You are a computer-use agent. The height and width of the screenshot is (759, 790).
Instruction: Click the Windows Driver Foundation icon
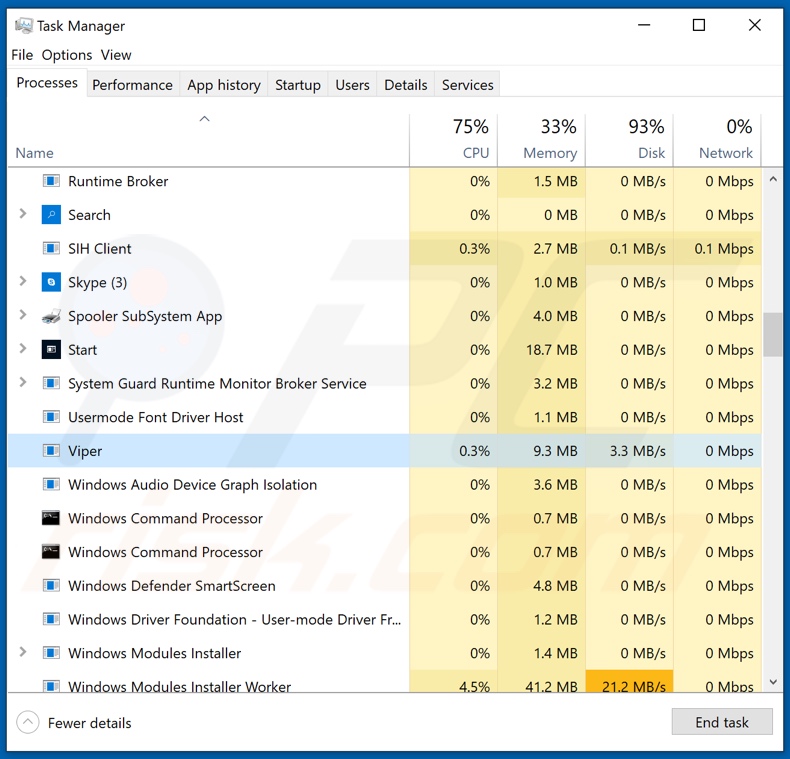[51, 619]
